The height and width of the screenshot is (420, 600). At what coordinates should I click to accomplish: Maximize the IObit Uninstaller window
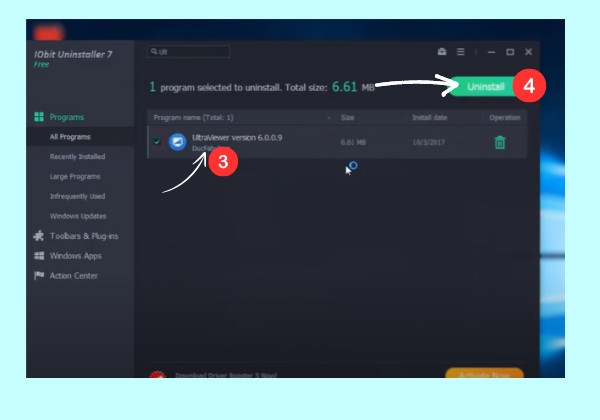tap(510, 52)
